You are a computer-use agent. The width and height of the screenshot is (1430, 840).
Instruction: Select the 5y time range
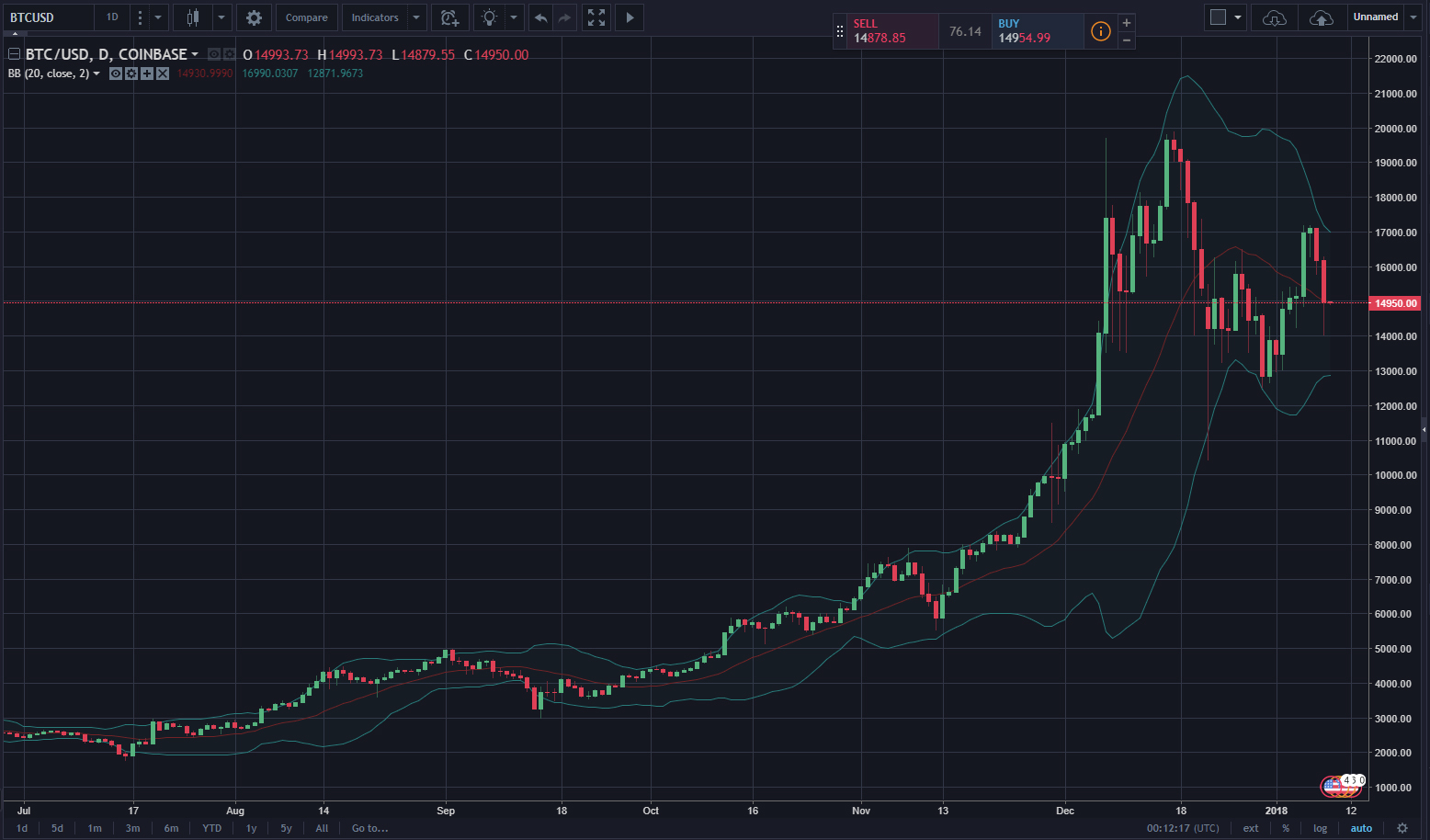[286, 828]
